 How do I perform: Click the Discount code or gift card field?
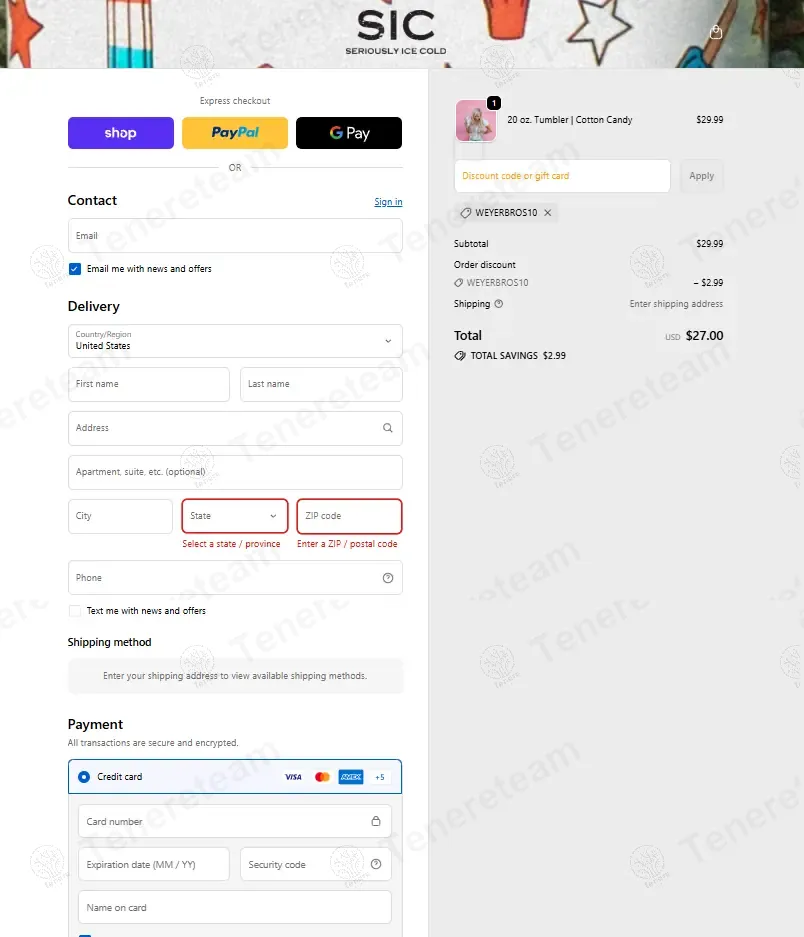(x=562, y=176)
